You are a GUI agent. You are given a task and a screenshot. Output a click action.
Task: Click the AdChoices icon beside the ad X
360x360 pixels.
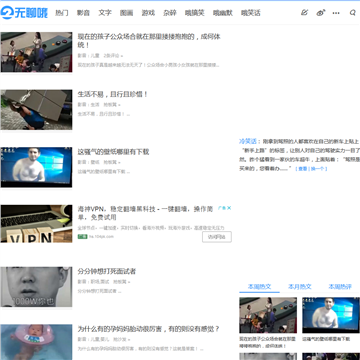coord(222,208)
